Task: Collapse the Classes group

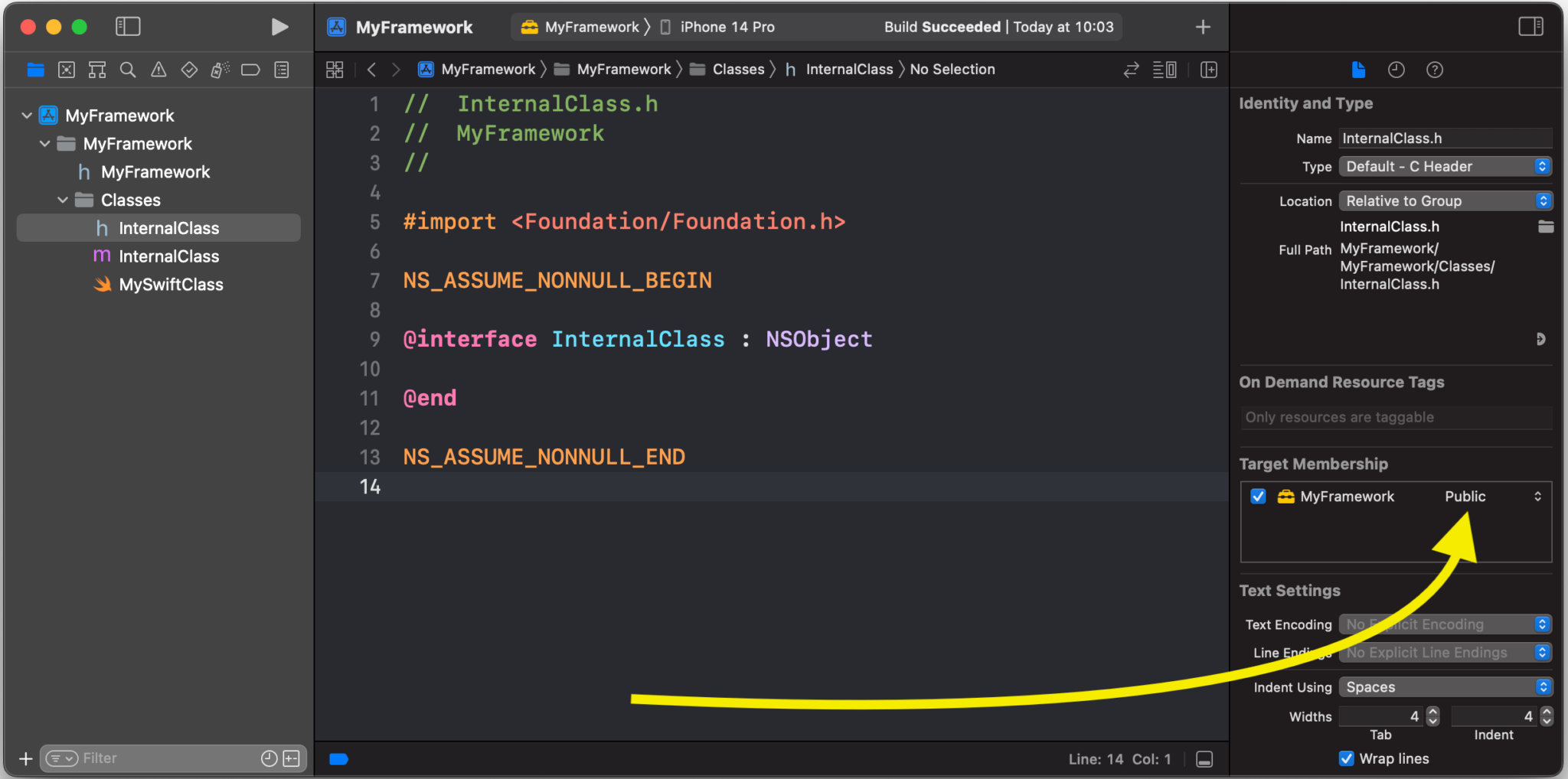Action: (63, 200)
